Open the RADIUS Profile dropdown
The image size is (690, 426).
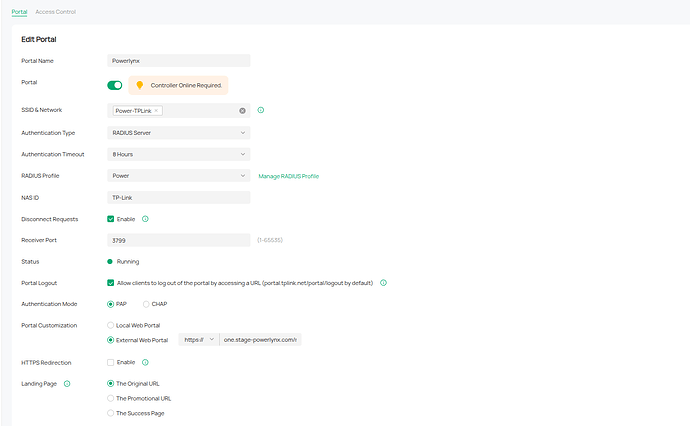click(179, 176)
